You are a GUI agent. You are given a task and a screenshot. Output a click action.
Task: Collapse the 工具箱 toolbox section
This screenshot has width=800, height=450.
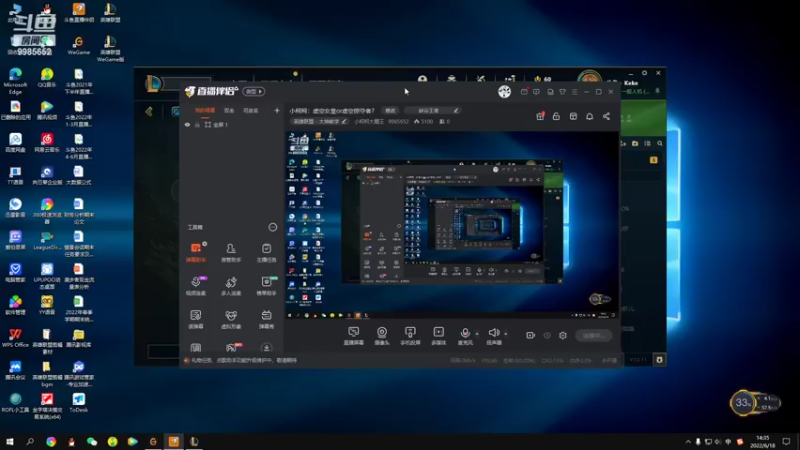(272, 227)
